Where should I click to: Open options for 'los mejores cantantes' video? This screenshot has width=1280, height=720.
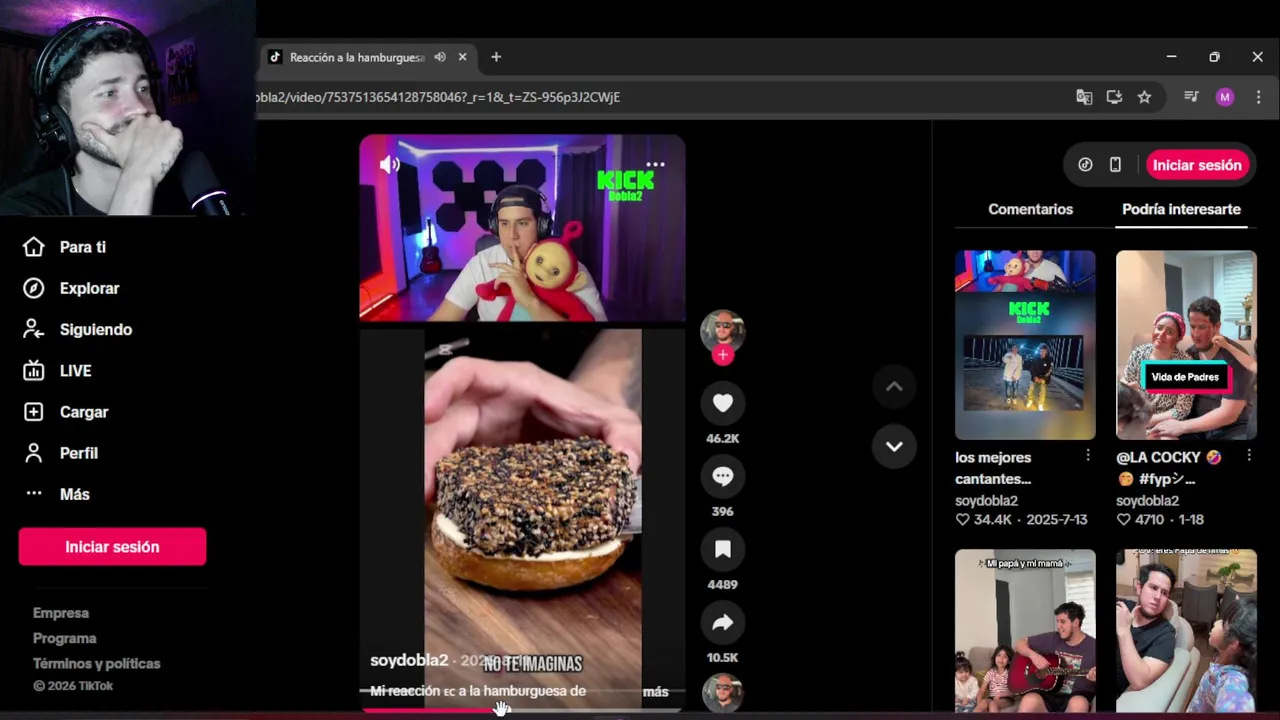pos(1088,456)
